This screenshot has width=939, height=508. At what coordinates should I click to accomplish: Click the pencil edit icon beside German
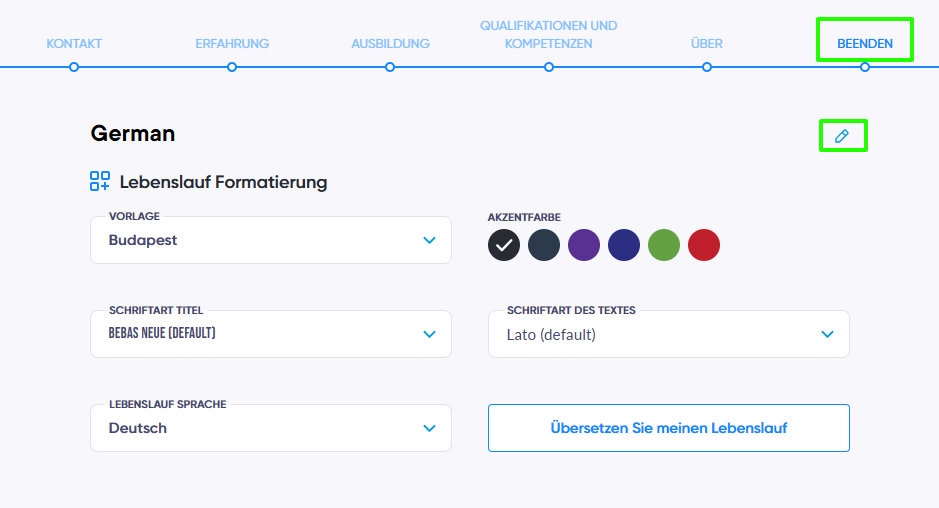842,136
